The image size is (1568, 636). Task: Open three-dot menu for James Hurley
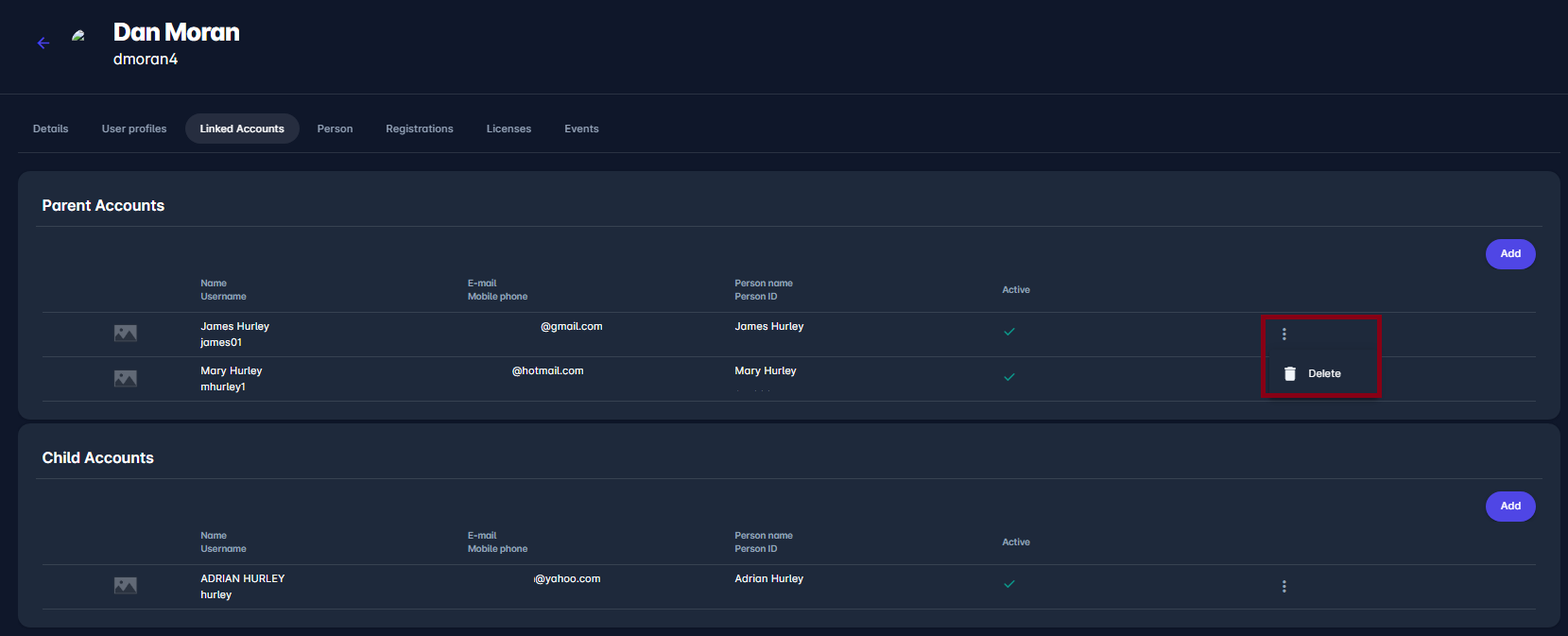pyautogui.click(x=1284, y=335)
